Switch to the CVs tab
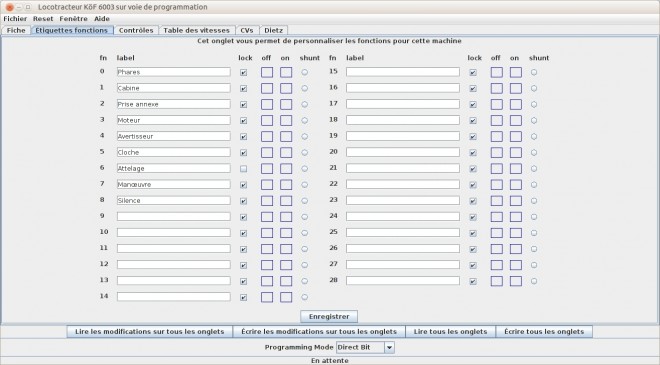The width and height of the screenshot is (660, 365). pos(247,30)
